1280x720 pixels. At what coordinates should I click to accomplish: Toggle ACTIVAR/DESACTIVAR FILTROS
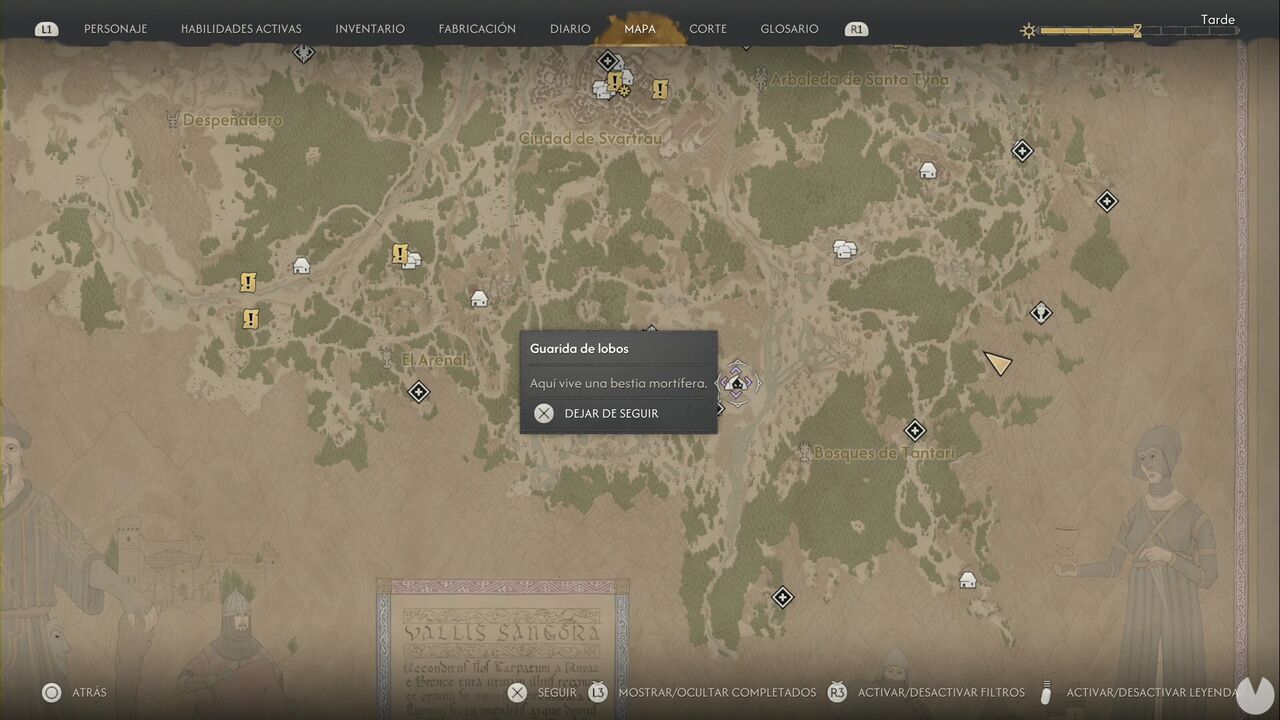coord(926,692)
